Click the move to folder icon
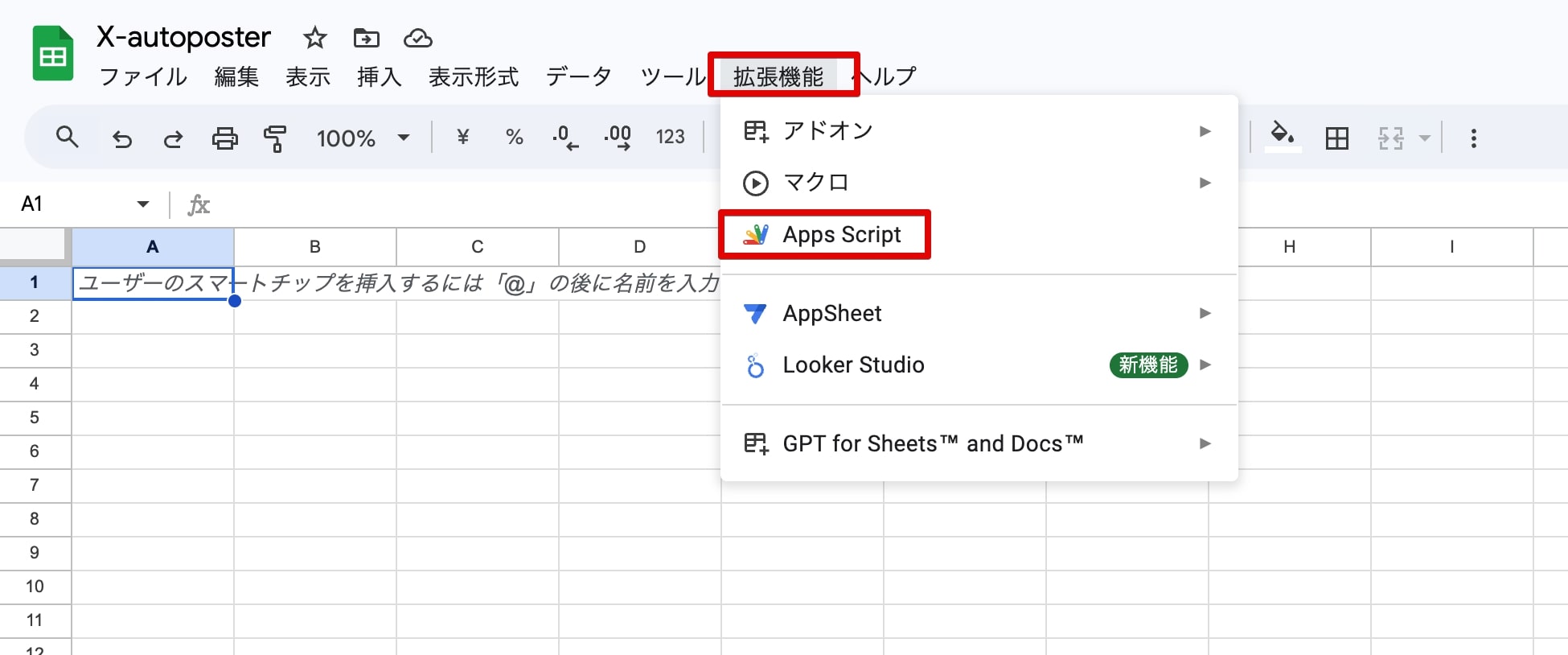Image resolution: width=1568 pixels, height=655 pixels. 366,38
